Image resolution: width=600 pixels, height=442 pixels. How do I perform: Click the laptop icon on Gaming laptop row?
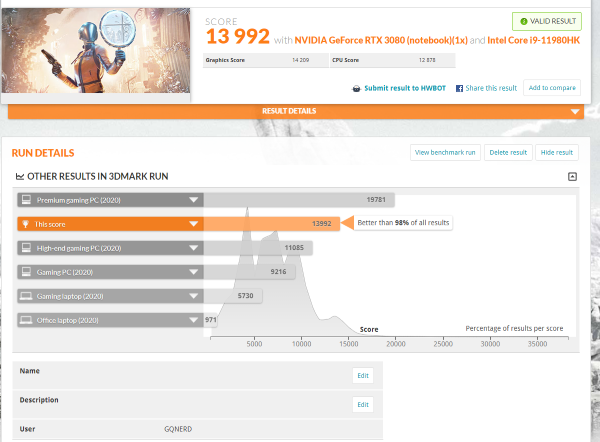point(26,296)
